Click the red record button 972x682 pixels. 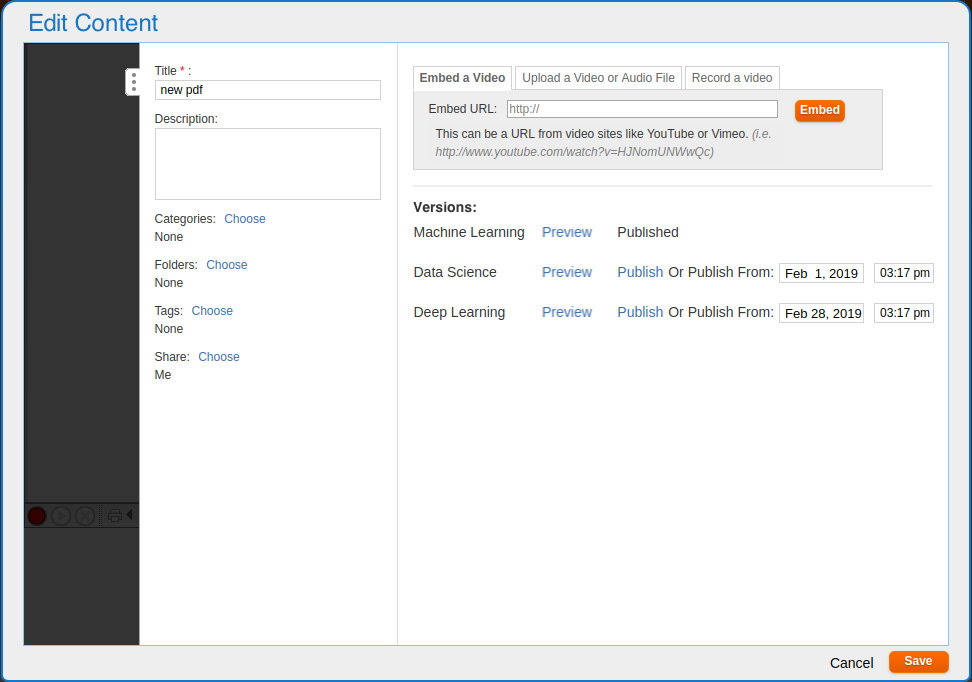point(37,516)
